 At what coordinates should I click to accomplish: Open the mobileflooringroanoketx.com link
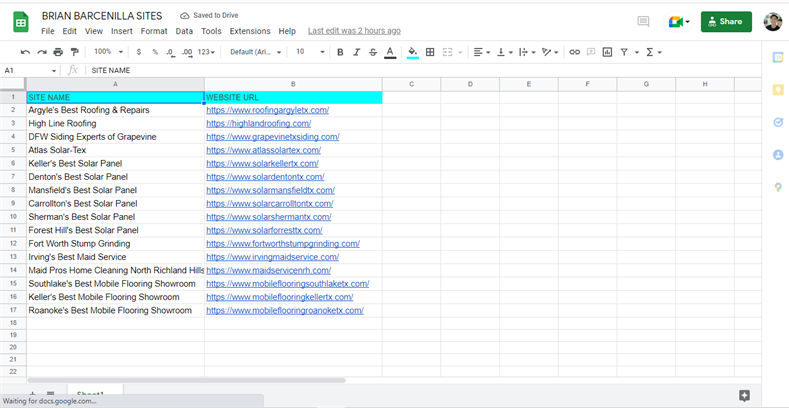tap(285, 311)
